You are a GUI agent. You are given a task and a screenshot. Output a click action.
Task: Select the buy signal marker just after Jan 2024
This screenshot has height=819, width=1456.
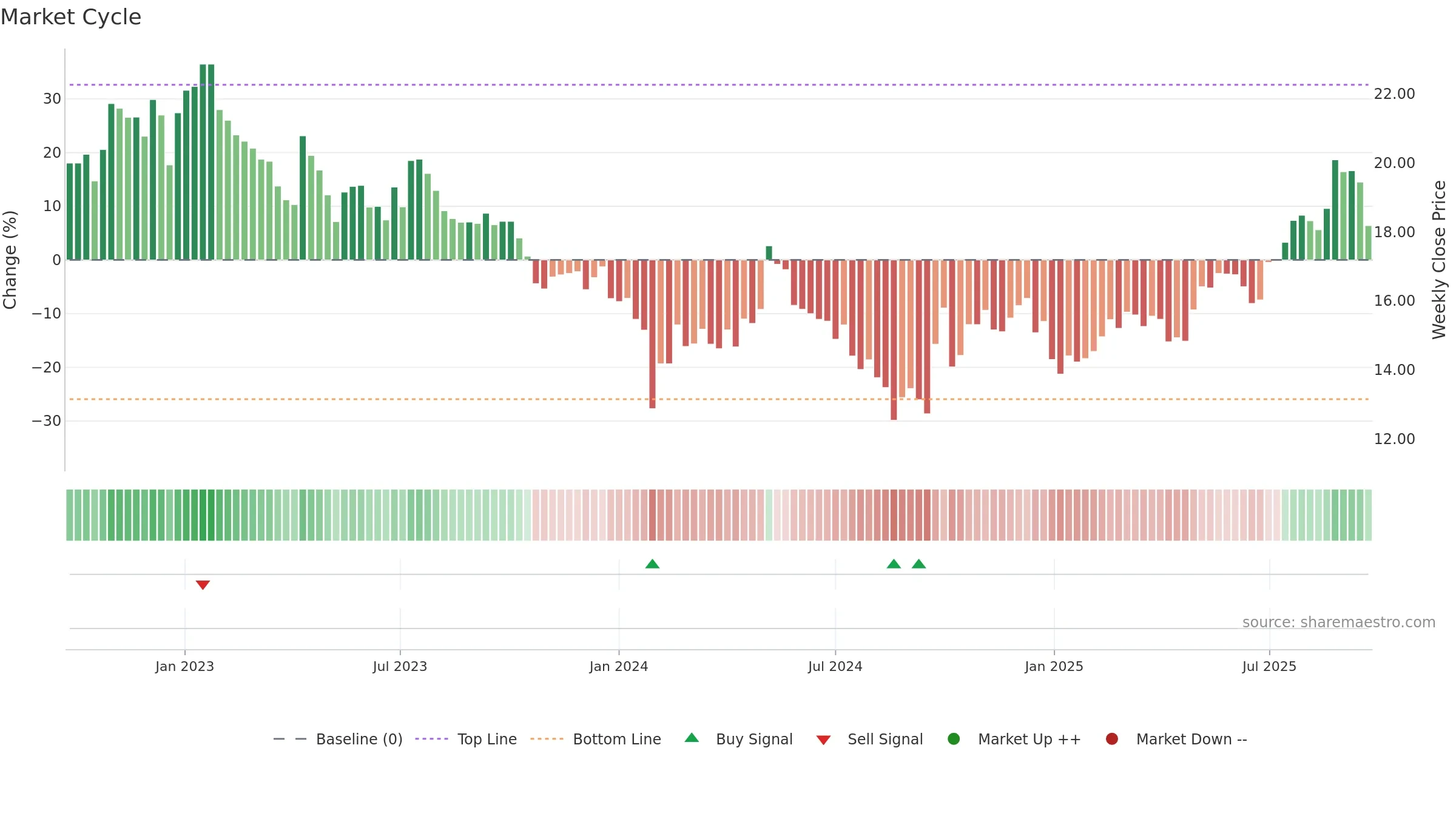coord(652,564)
